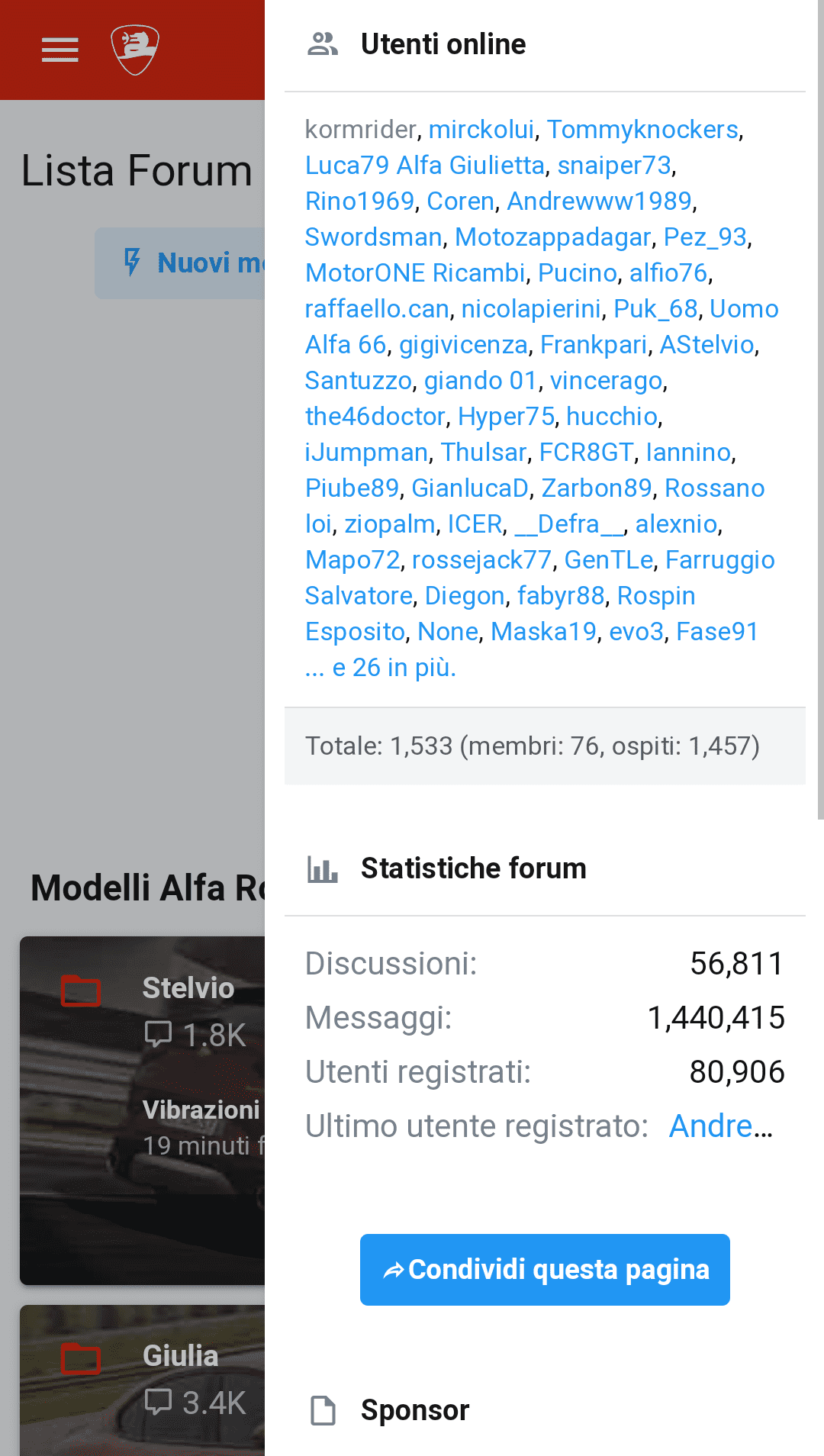Open user profile mirckolui
Screen dimensions: 824x1456
481,130
